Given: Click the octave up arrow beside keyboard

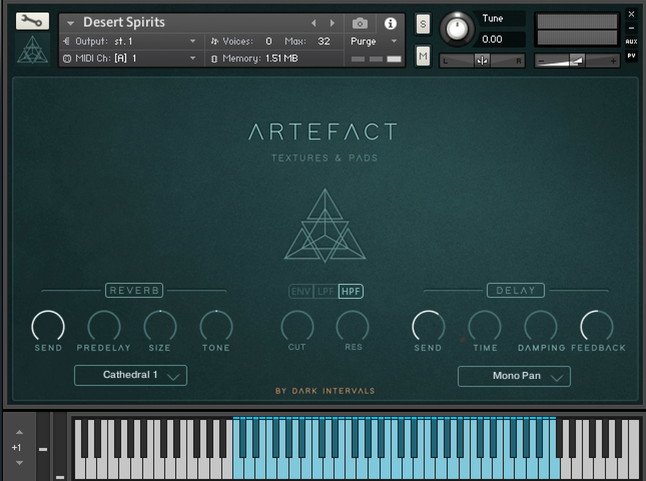Looking at the screenshot, I should (17, 432).
